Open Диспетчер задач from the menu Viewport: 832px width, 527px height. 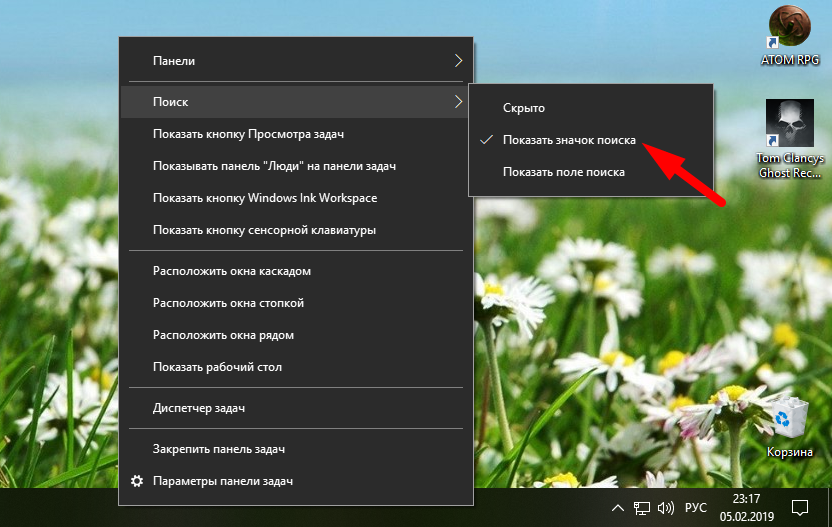199,408
